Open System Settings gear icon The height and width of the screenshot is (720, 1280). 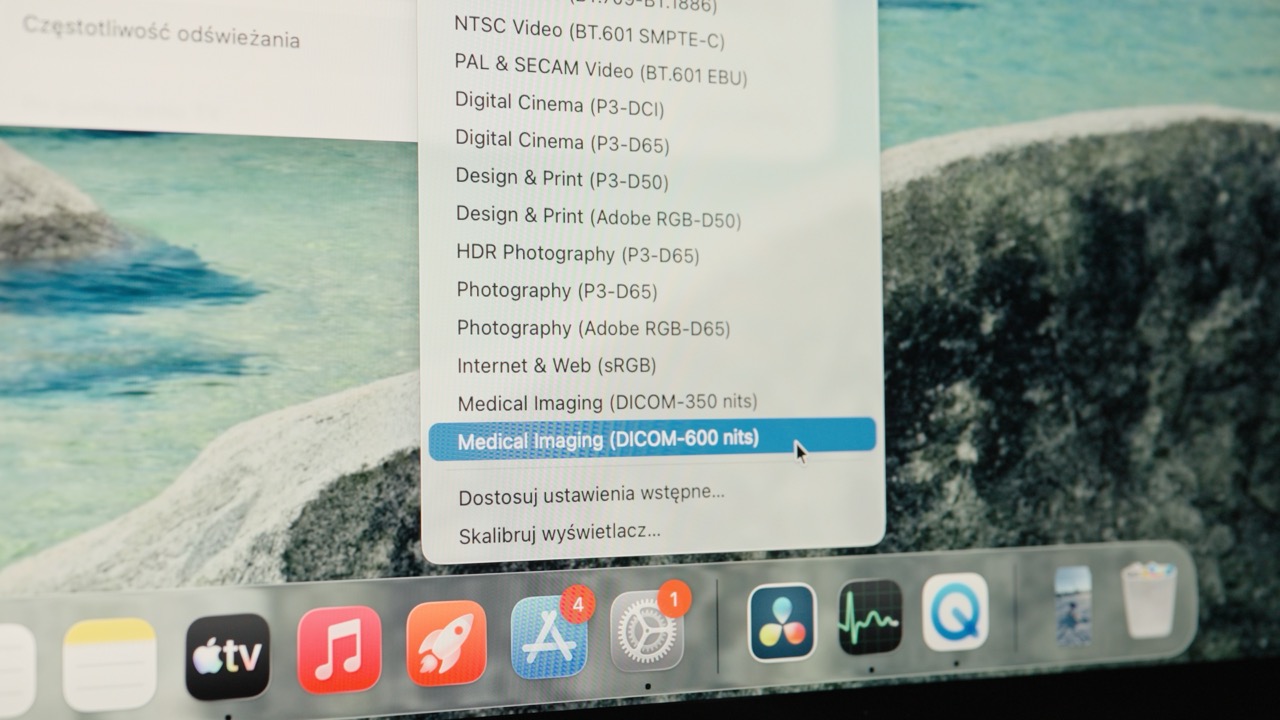pos(647,631)
